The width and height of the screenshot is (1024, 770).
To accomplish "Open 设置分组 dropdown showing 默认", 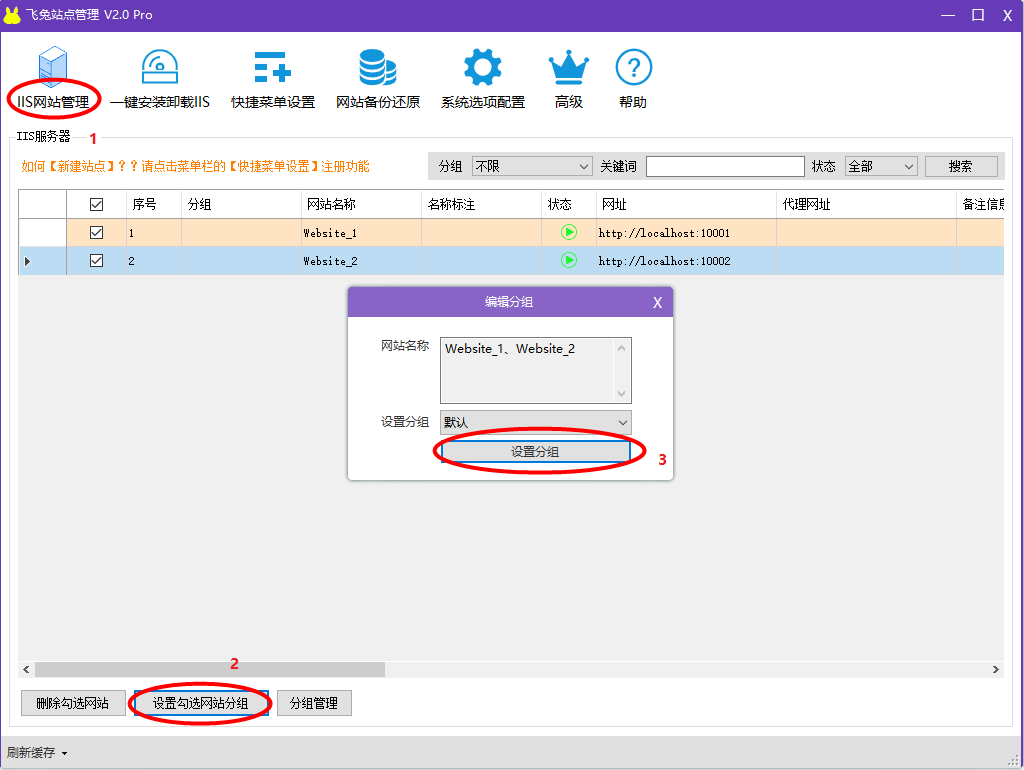I will pyautogui.click(x=536, y=422).
